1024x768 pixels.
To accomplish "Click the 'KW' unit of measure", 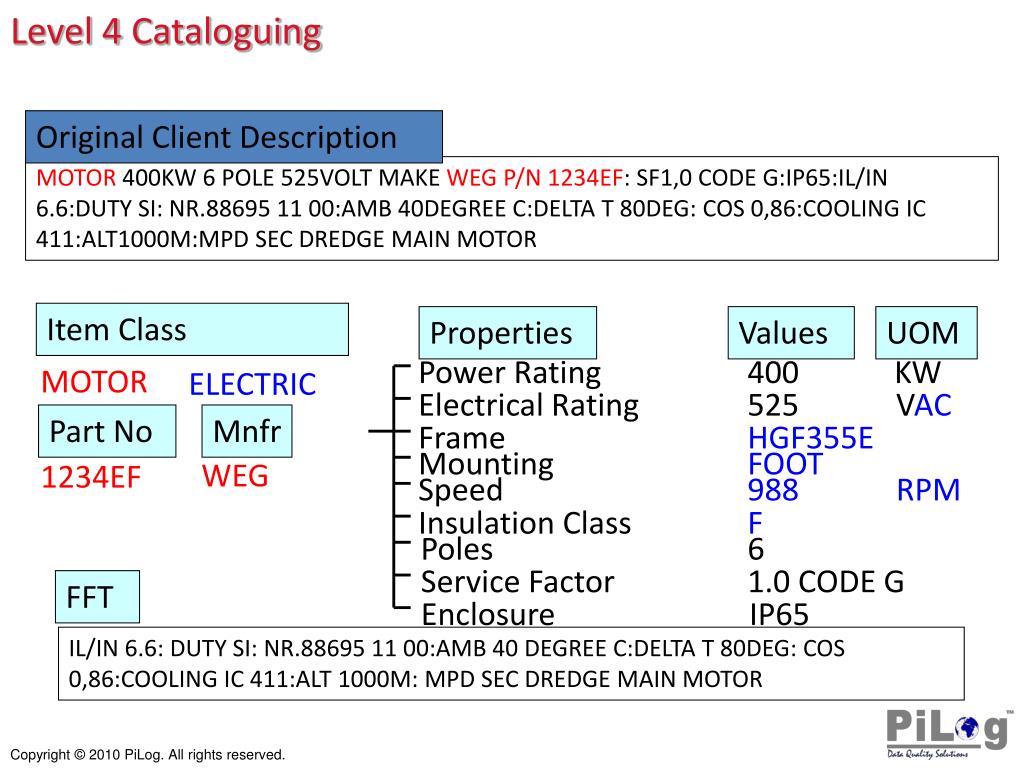I will click(x=918, y=373).
